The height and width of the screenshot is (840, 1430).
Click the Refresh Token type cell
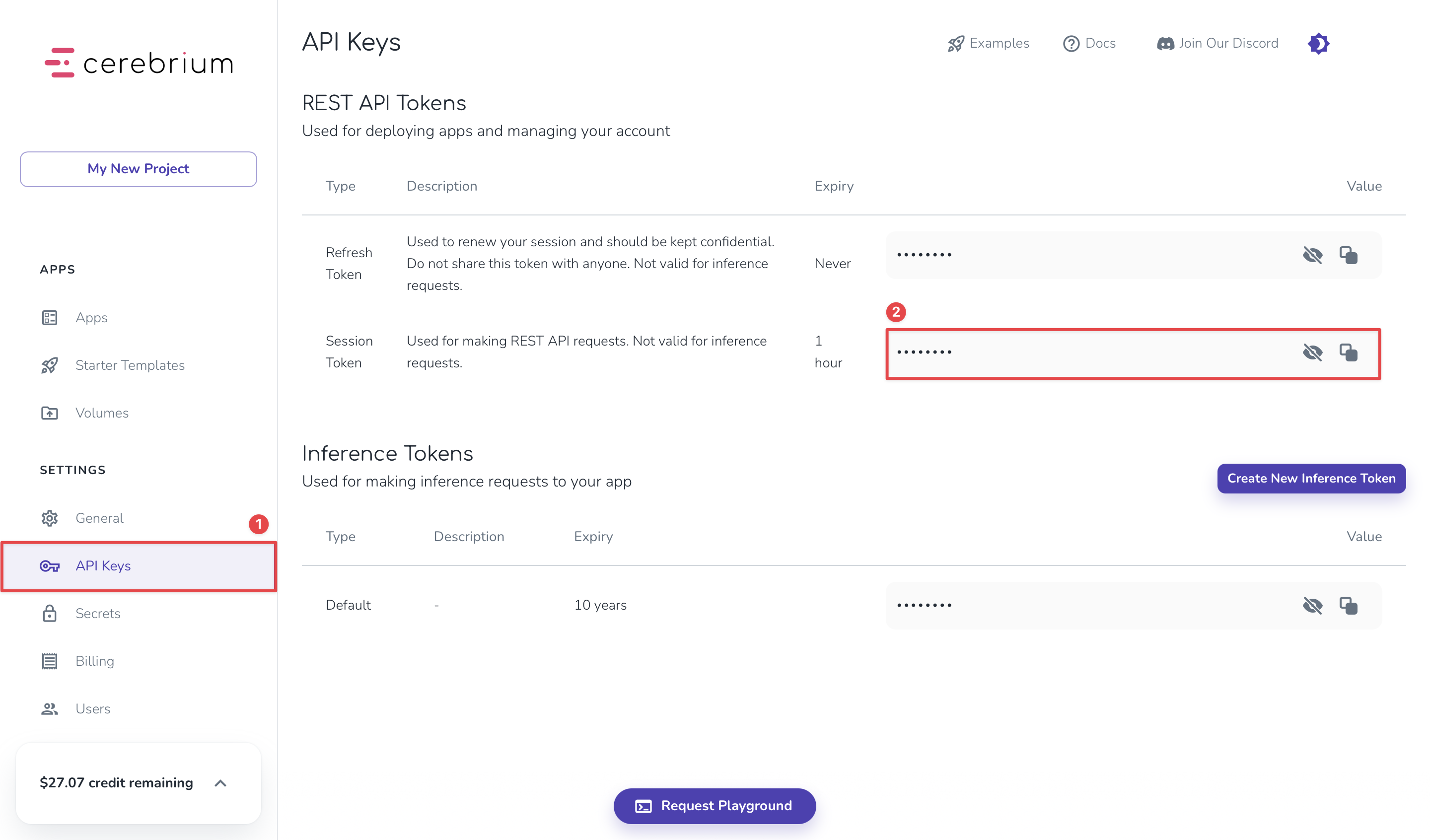[x=349, y=263]
